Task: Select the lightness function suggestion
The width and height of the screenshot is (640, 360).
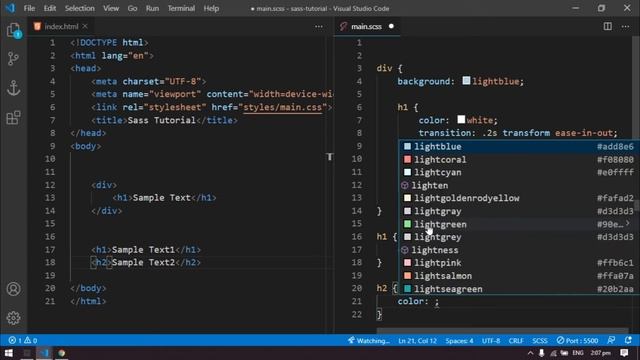Action: point(519,250)
